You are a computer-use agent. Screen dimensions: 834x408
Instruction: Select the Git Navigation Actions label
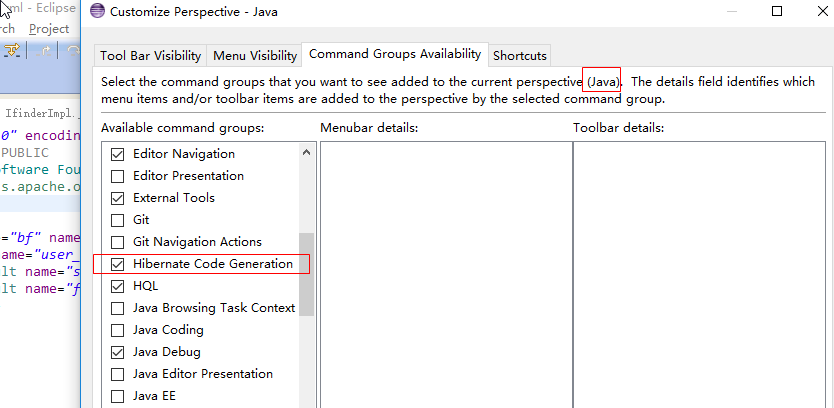click(x=197, y=242)
